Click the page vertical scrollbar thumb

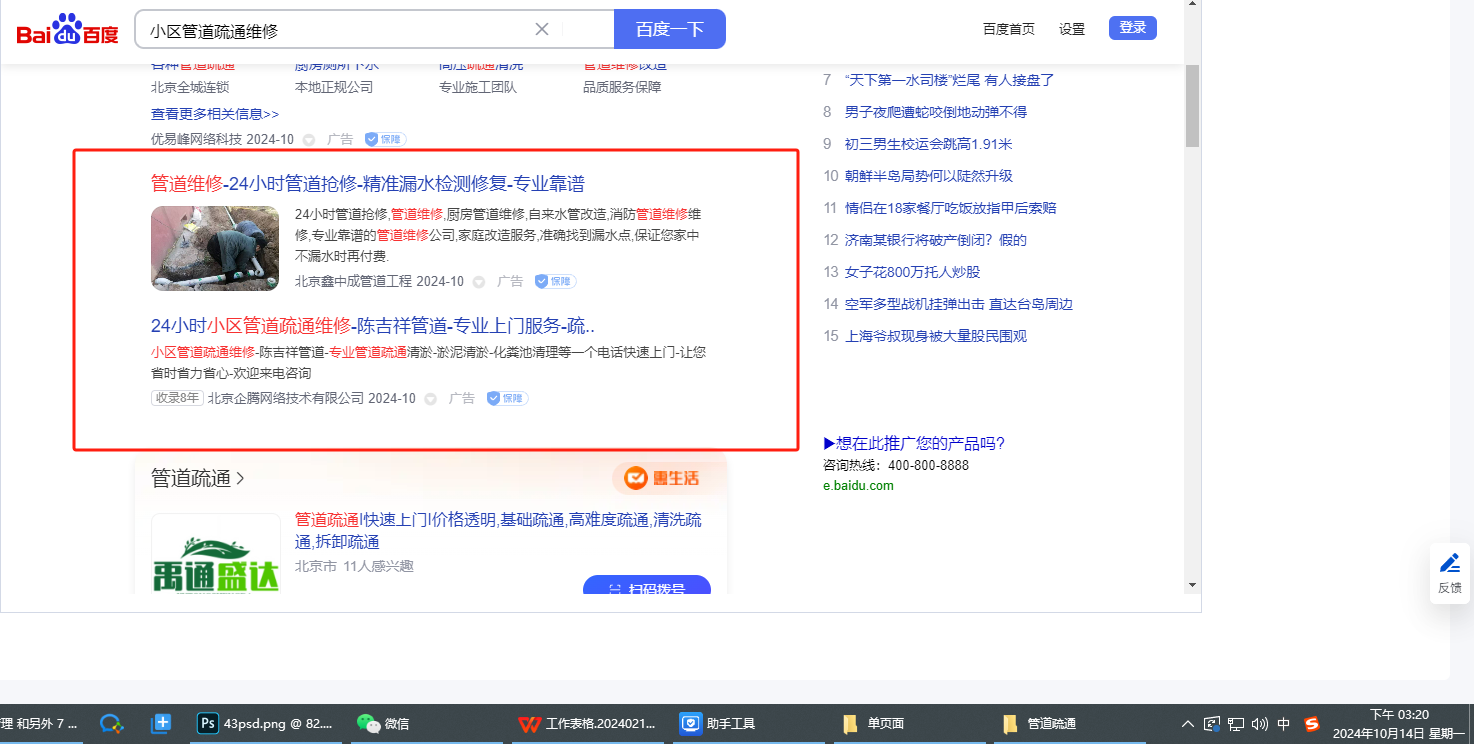(1192, 105)
